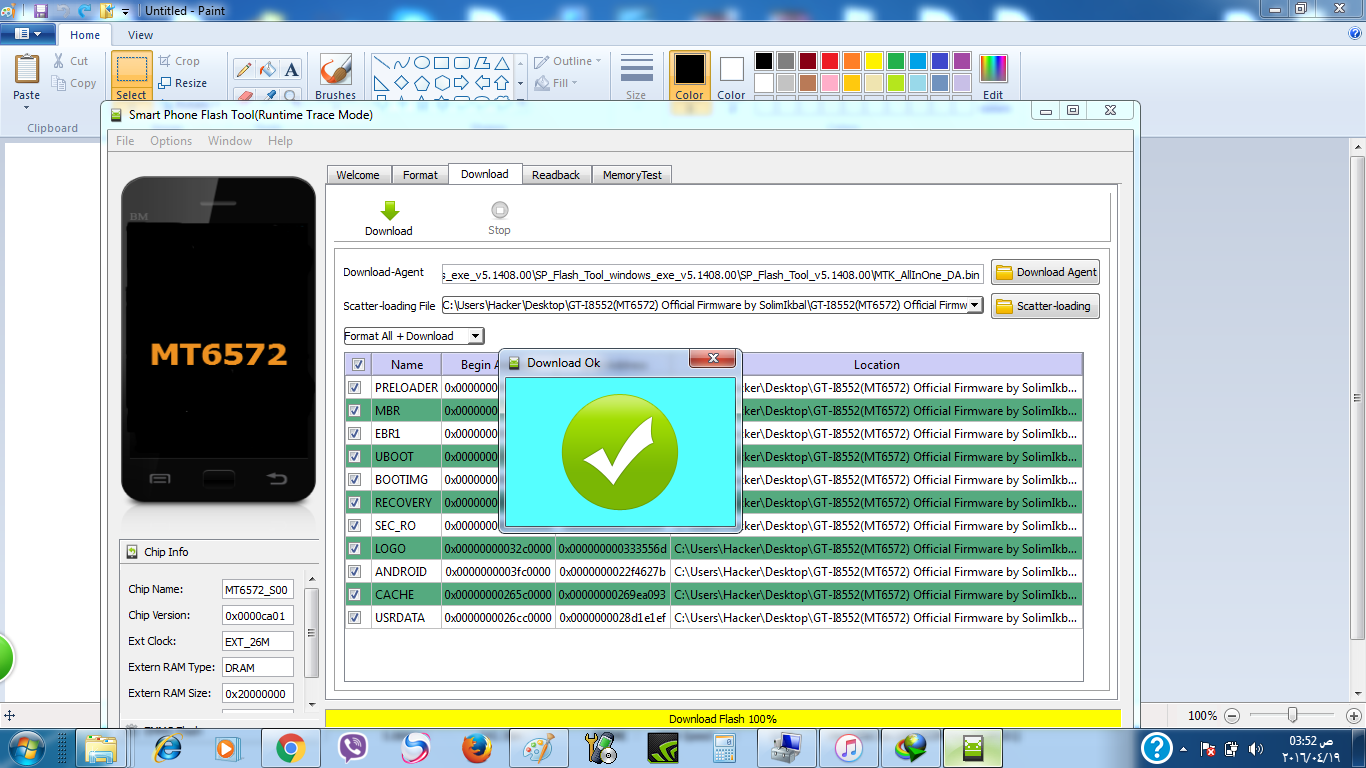Click the Paste clipboard icon in Paint

pos(27,70)
